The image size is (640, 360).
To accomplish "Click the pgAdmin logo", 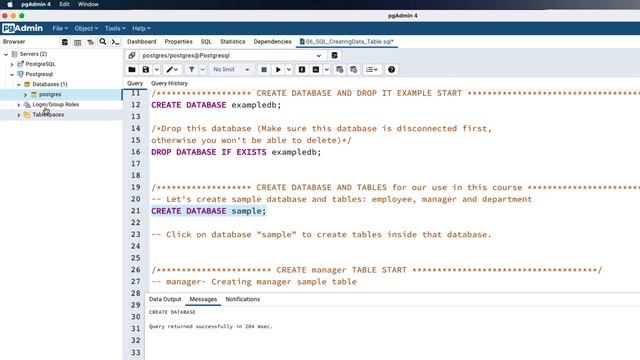I will (22, 28).
